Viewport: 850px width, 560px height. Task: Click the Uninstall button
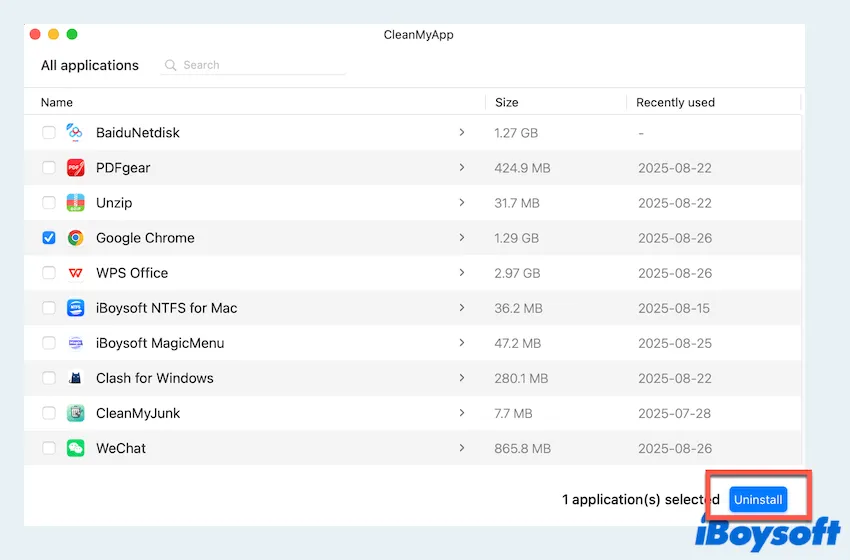pyautogui.click(x=758, y=499)
